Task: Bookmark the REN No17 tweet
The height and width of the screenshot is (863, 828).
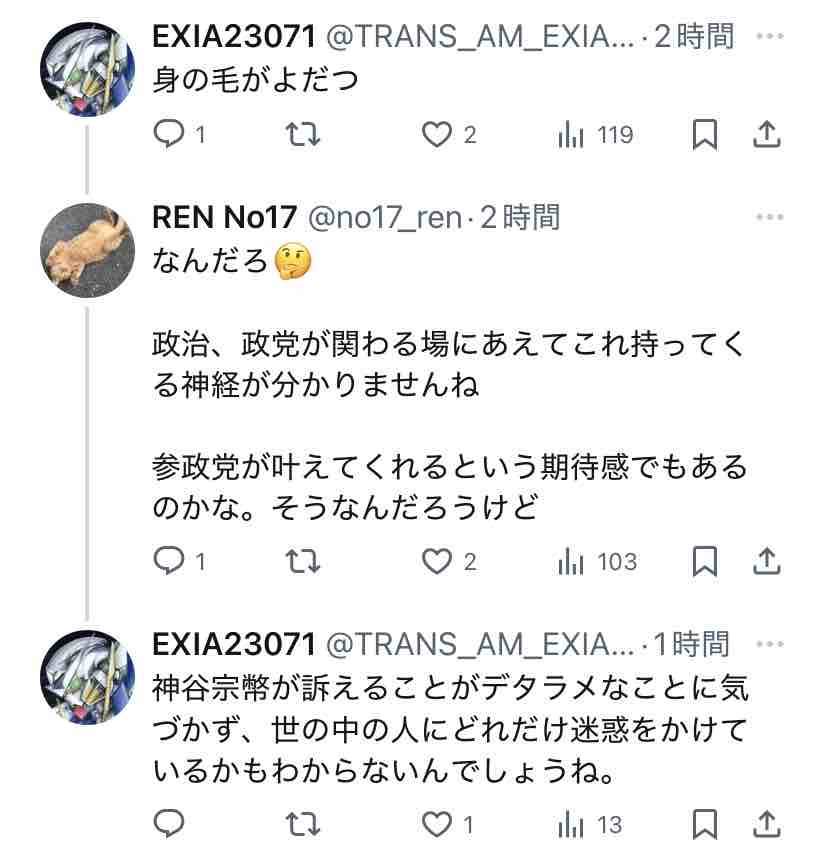Action: (705, 561)
